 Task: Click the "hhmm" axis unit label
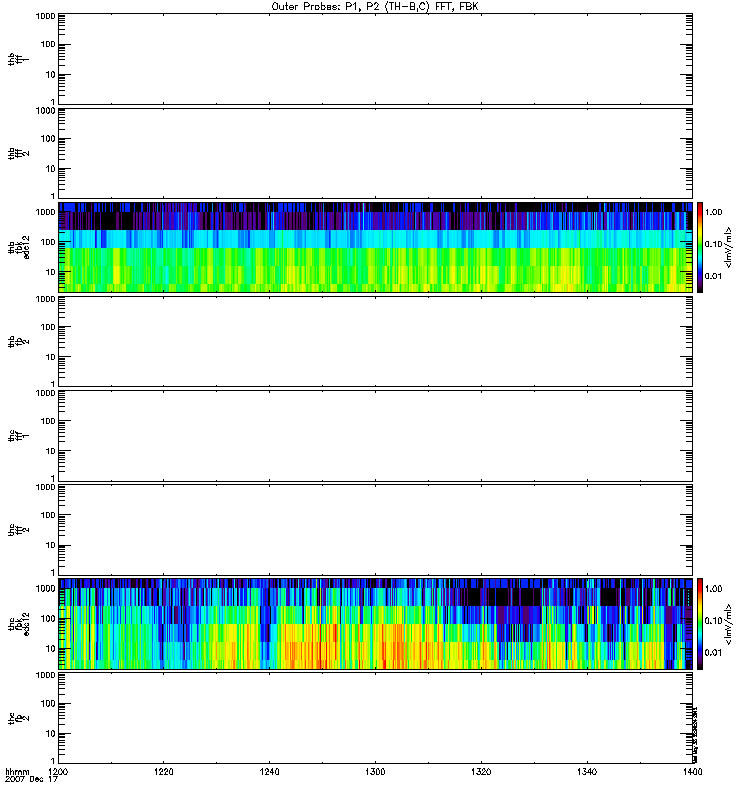tap(17, 772)
